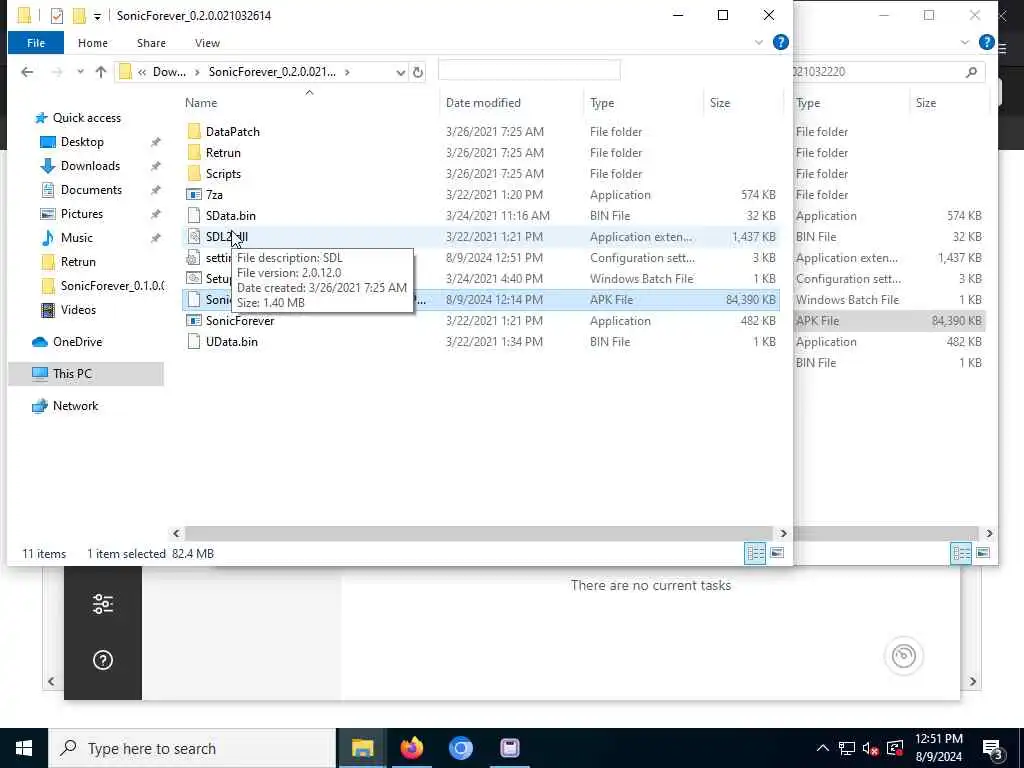Open the settings sliders icon in dark sidebar
This screenshot has height=768, width=1024.
click(103, 604)
